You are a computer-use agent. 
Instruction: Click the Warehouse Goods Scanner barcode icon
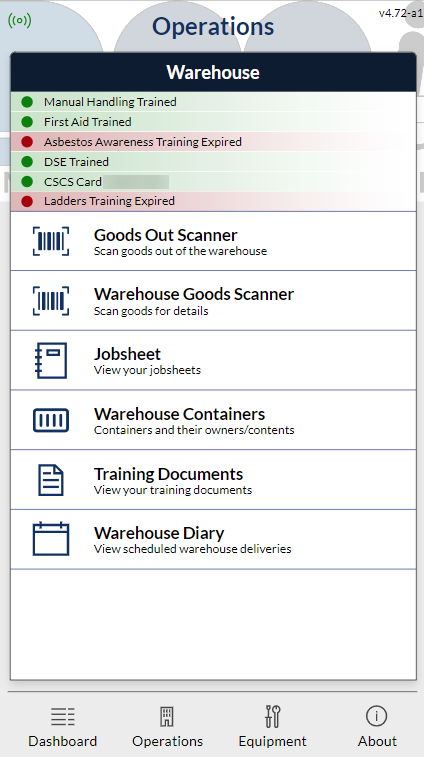[x=51, y=301]
